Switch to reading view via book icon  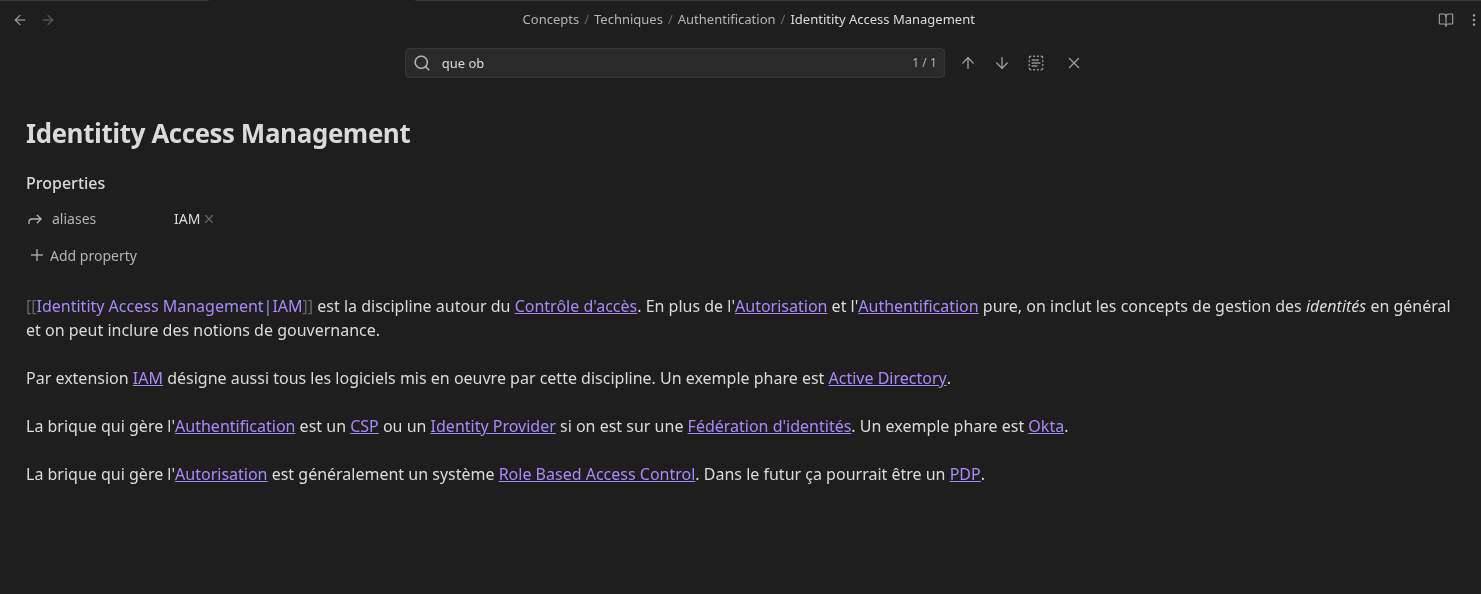pyautogui.click(x=1445, y=20)
